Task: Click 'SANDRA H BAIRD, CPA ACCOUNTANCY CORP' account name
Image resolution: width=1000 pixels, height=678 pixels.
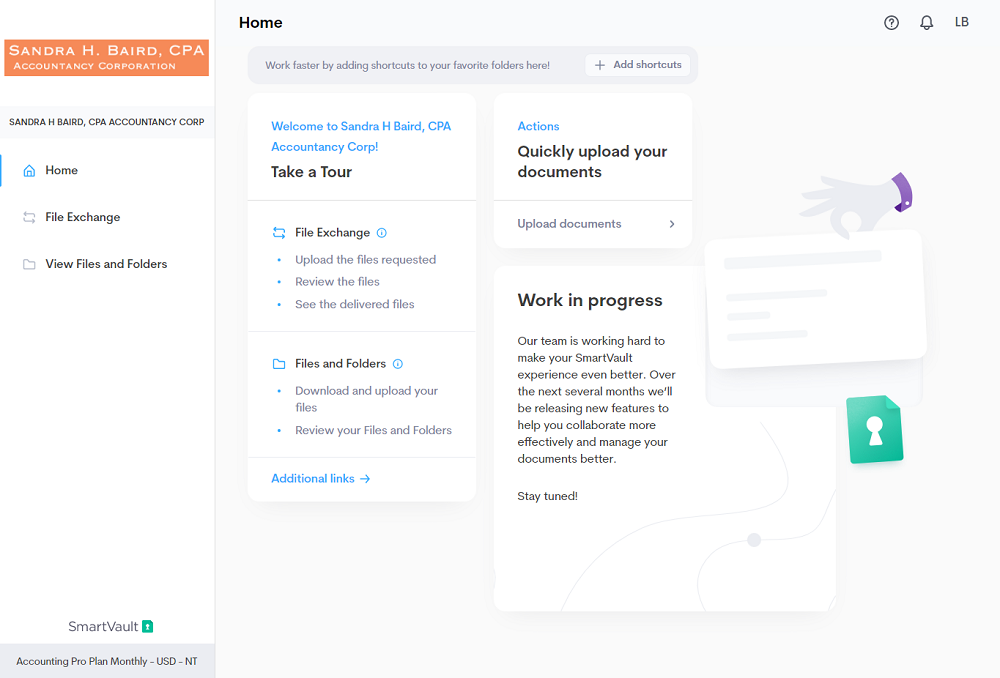Action: click(x=107, y=122)
